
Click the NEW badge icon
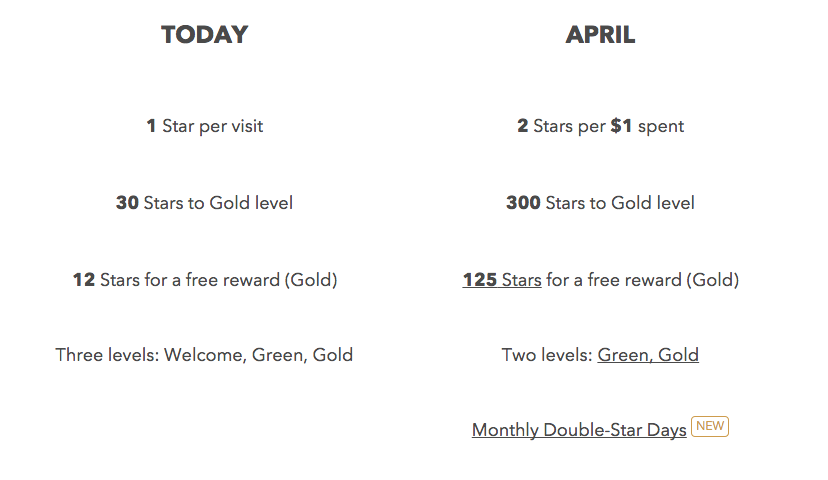pyautogui.click(x=710, y=426)
